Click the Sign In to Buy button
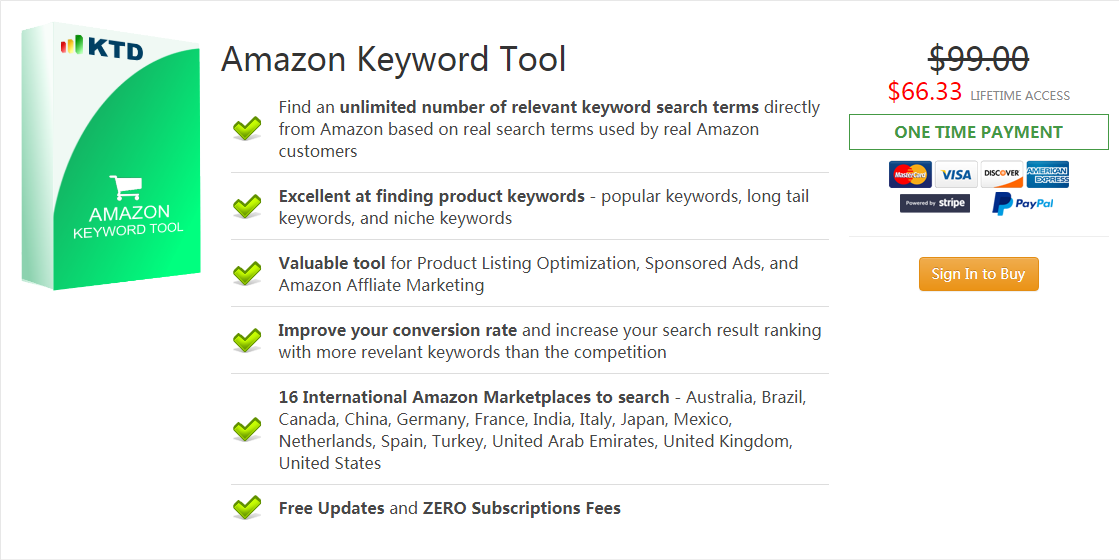Image resolution: width=1119 pixels, height=560 pixels. coord(978,274)
